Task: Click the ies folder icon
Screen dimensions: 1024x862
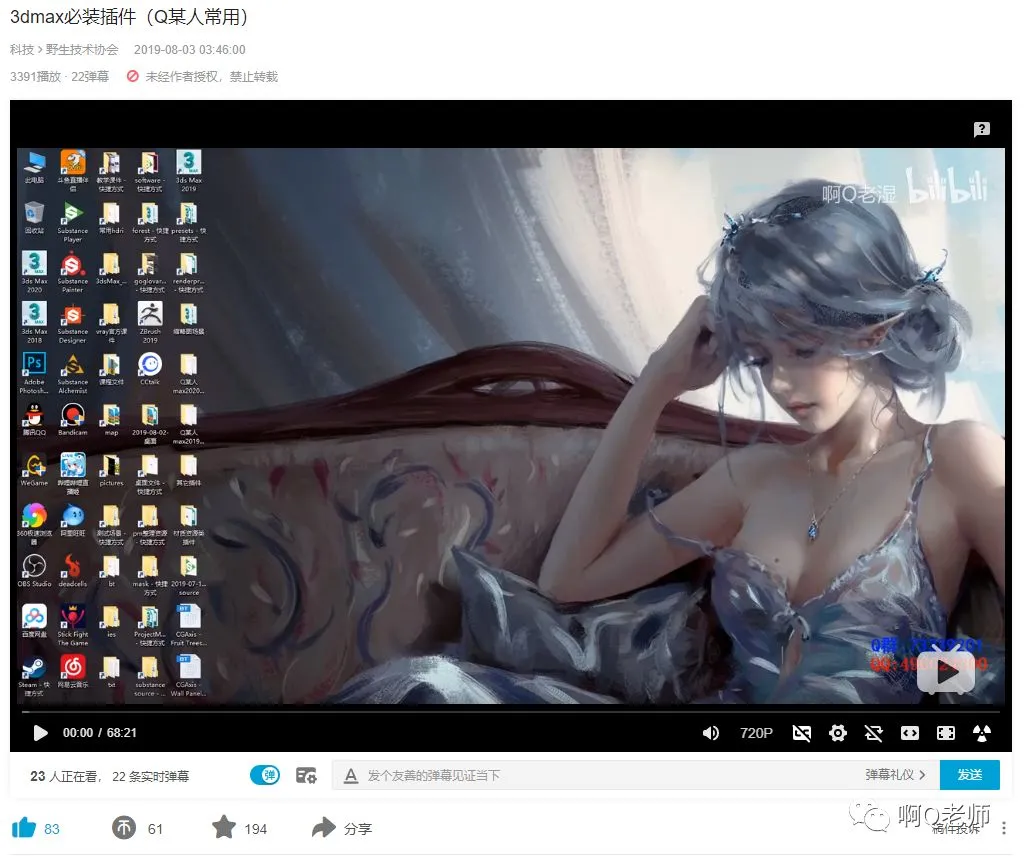Action: (x=111, y=621)
